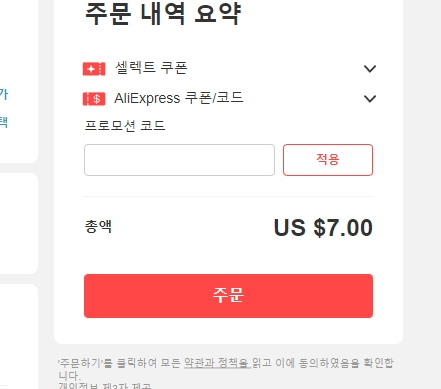Click the red Select coupon ticket icon
The width and height of the screenshot is (441, 389).
coord(94,69)
